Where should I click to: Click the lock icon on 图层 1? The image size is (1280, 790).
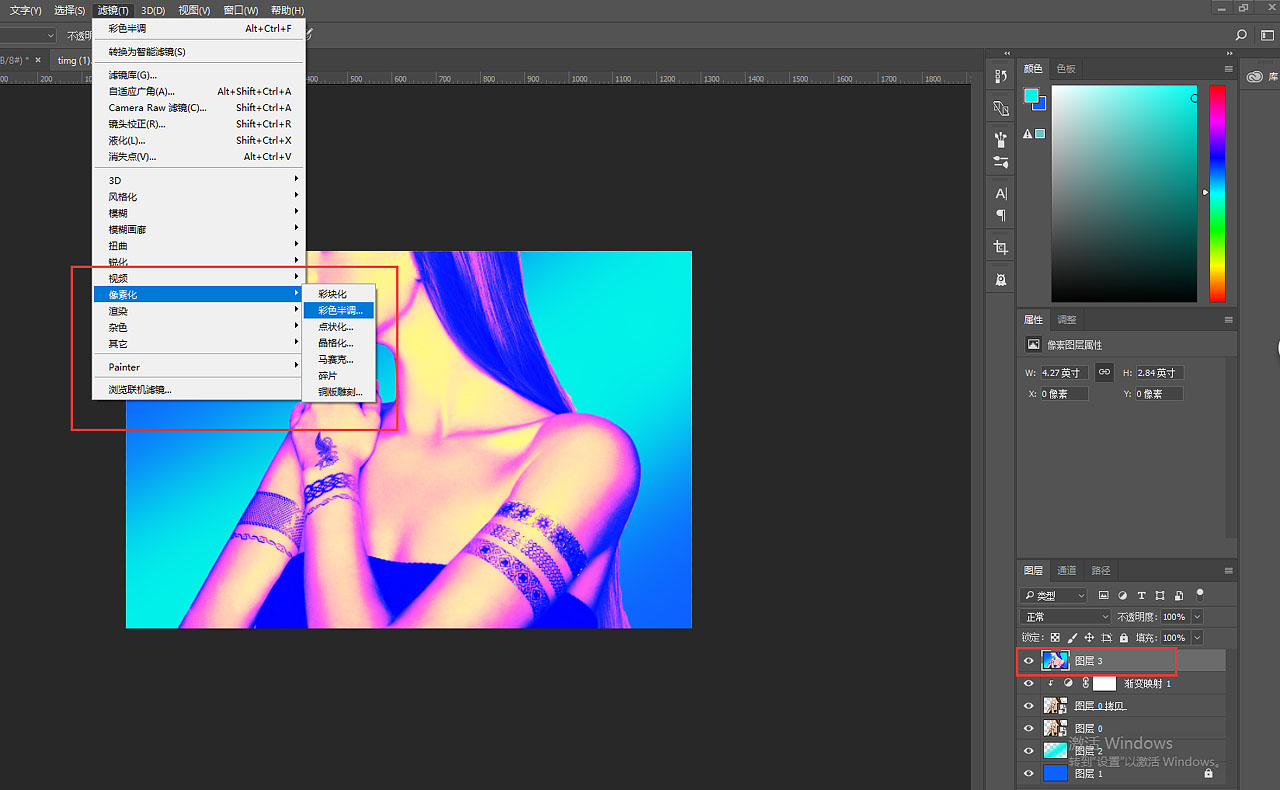(x=1208, y=773)
